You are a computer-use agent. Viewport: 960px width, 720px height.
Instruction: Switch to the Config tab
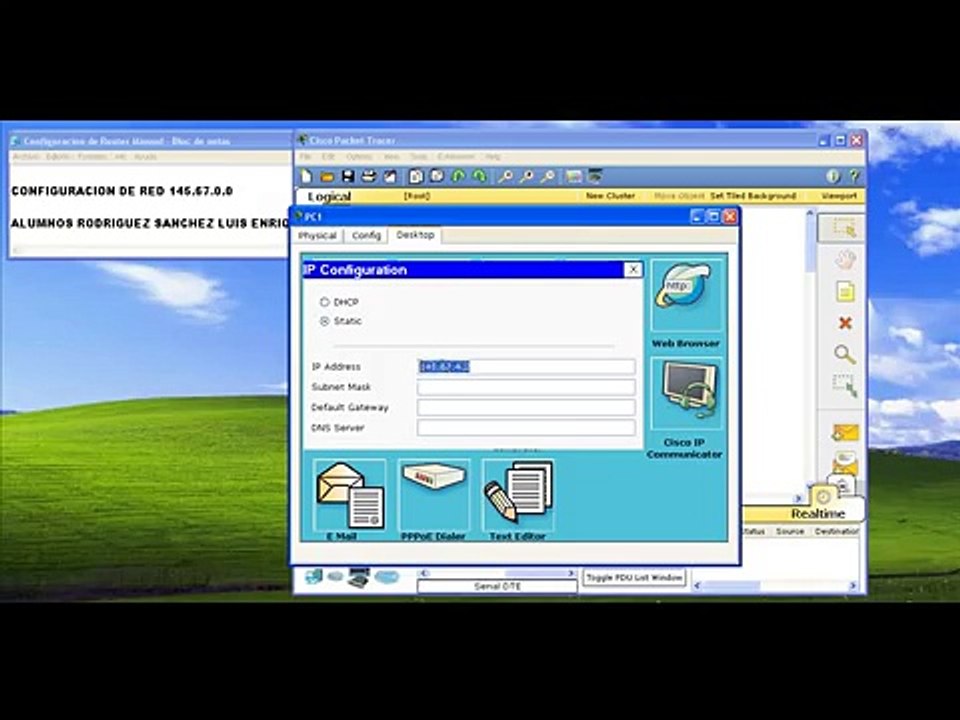click(366, 236)
